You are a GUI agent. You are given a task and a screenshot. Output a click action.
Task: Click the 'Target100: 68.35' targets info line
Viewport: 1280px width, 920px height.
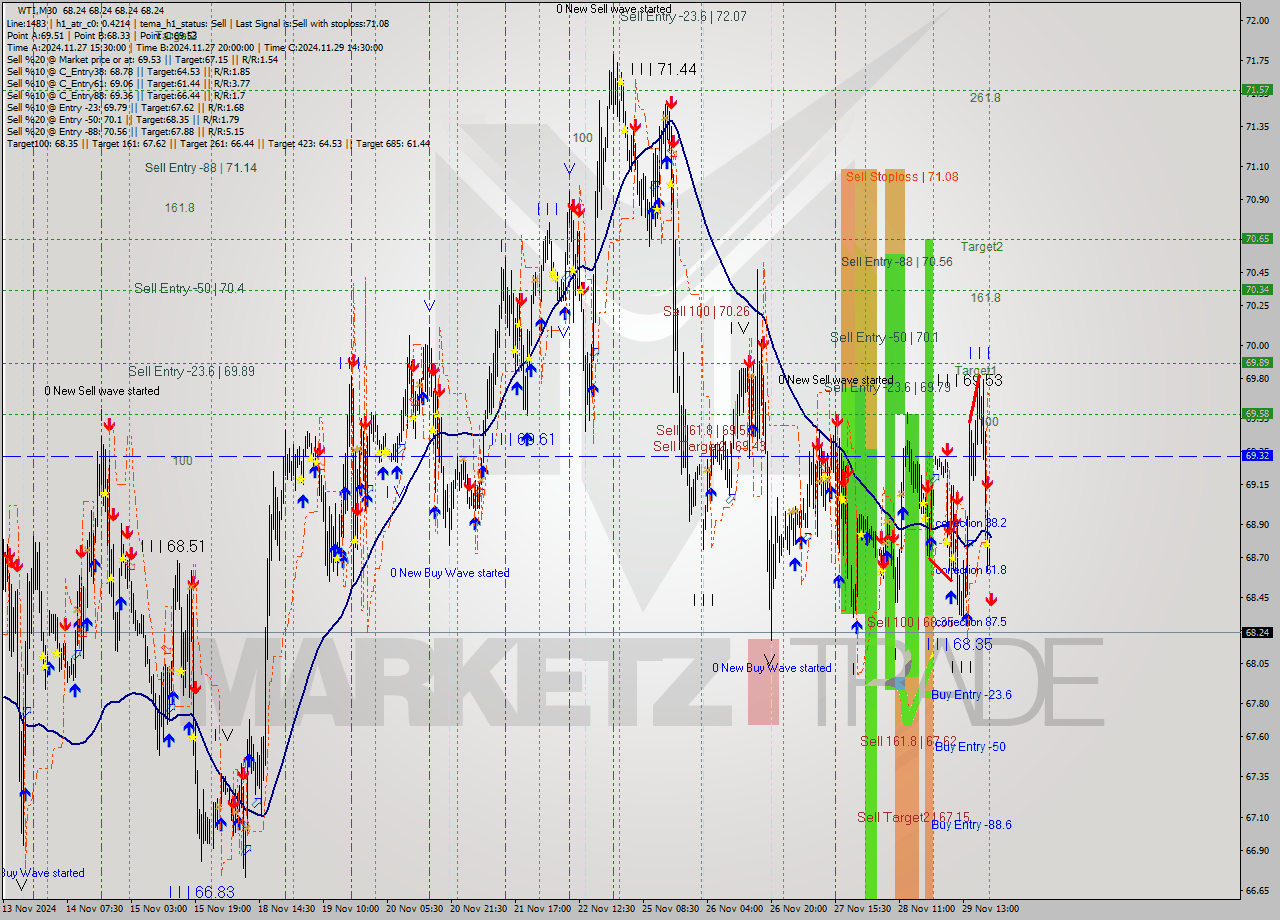click(x=218, y=144)
